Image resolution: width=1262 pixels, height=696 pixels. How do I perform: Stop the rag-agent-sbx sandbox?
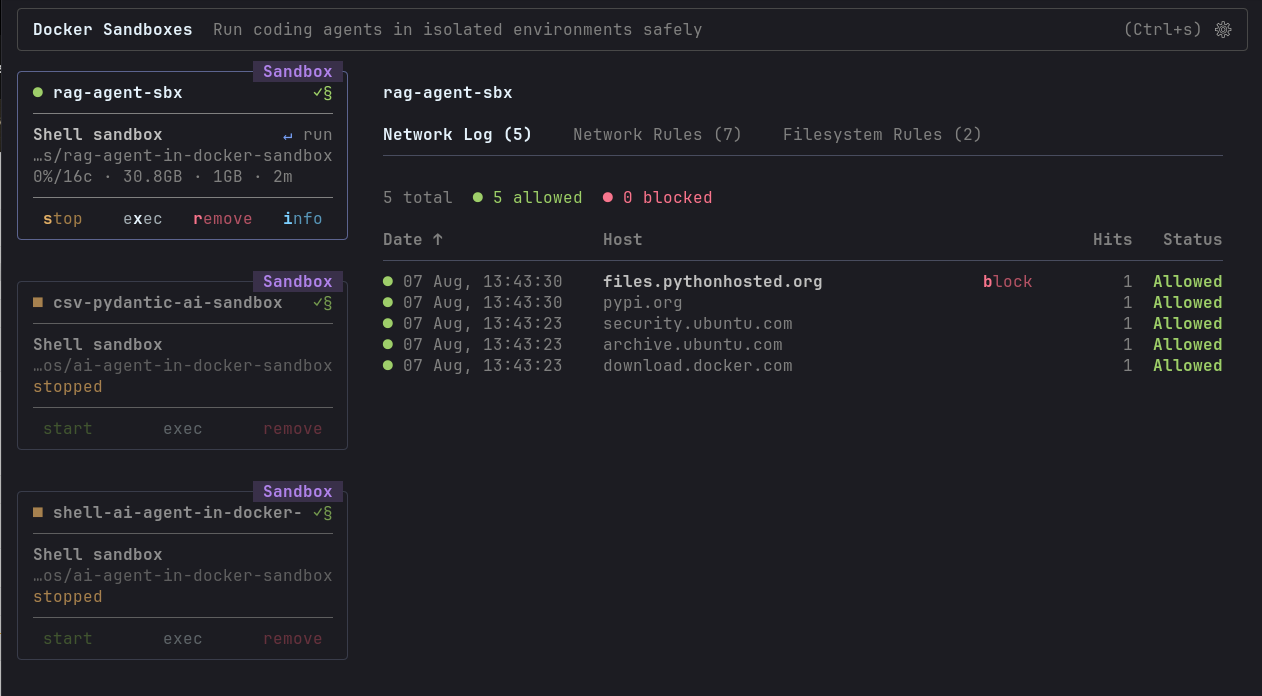pyautogui.click(x=63, y=219)
